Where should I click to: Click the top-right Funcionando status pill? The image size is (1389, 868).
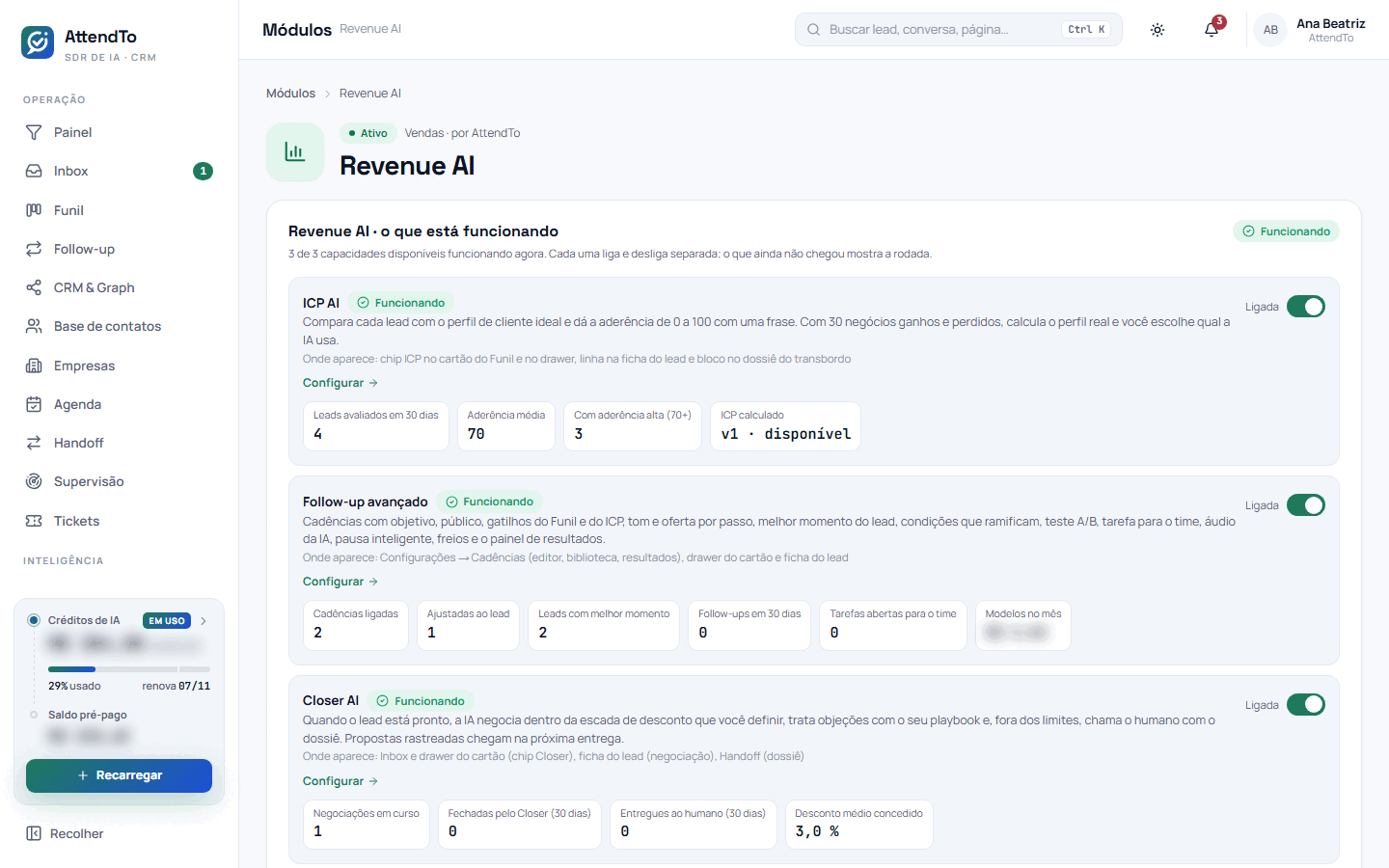1286,231
